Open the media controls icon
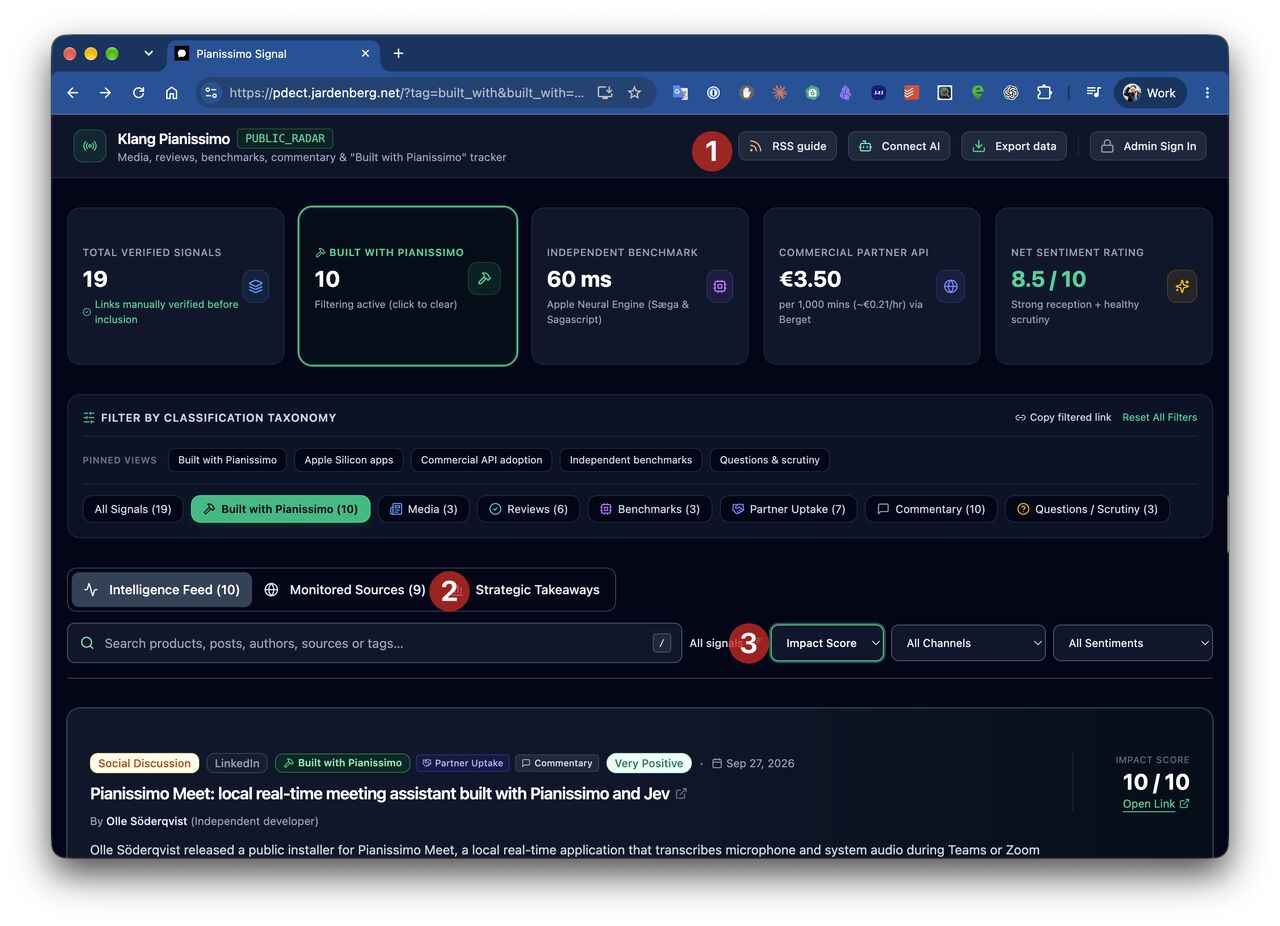Viewport: 1280px width, 926px height. [1093, 93]
